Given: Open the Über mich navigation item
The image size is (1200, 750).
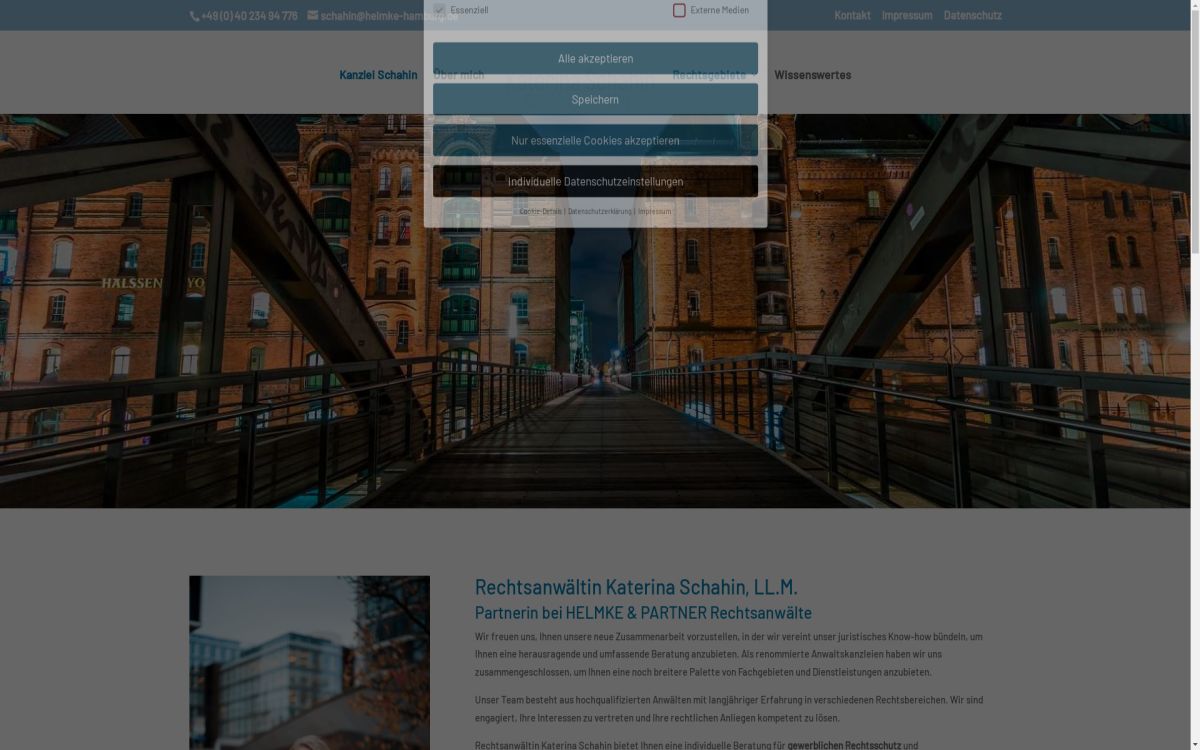Looking at the screenshot, I should pyautogui.click(x=458, y=74).
